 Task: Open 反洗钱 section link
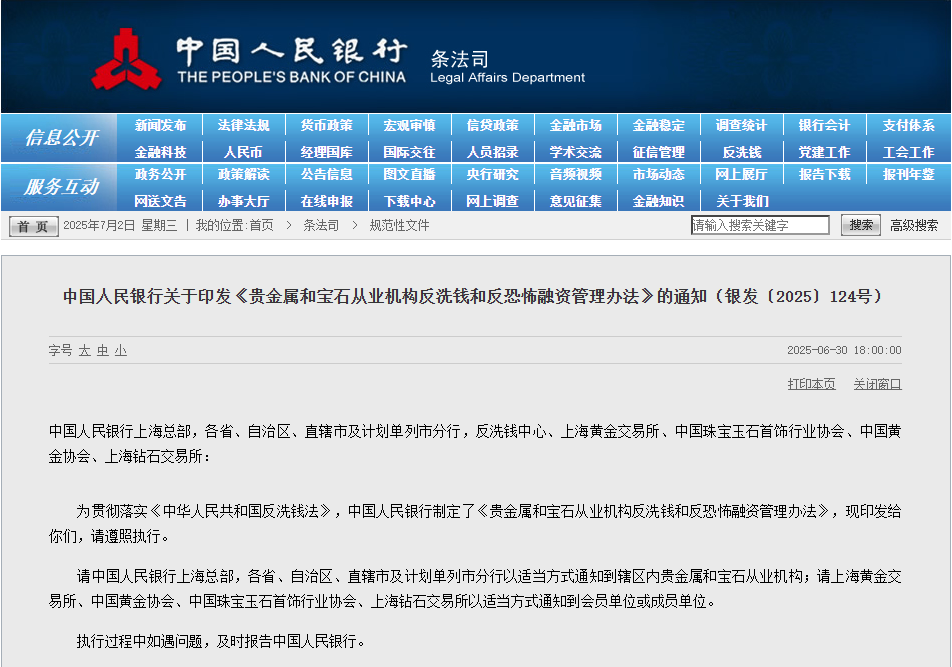(741, 152)
